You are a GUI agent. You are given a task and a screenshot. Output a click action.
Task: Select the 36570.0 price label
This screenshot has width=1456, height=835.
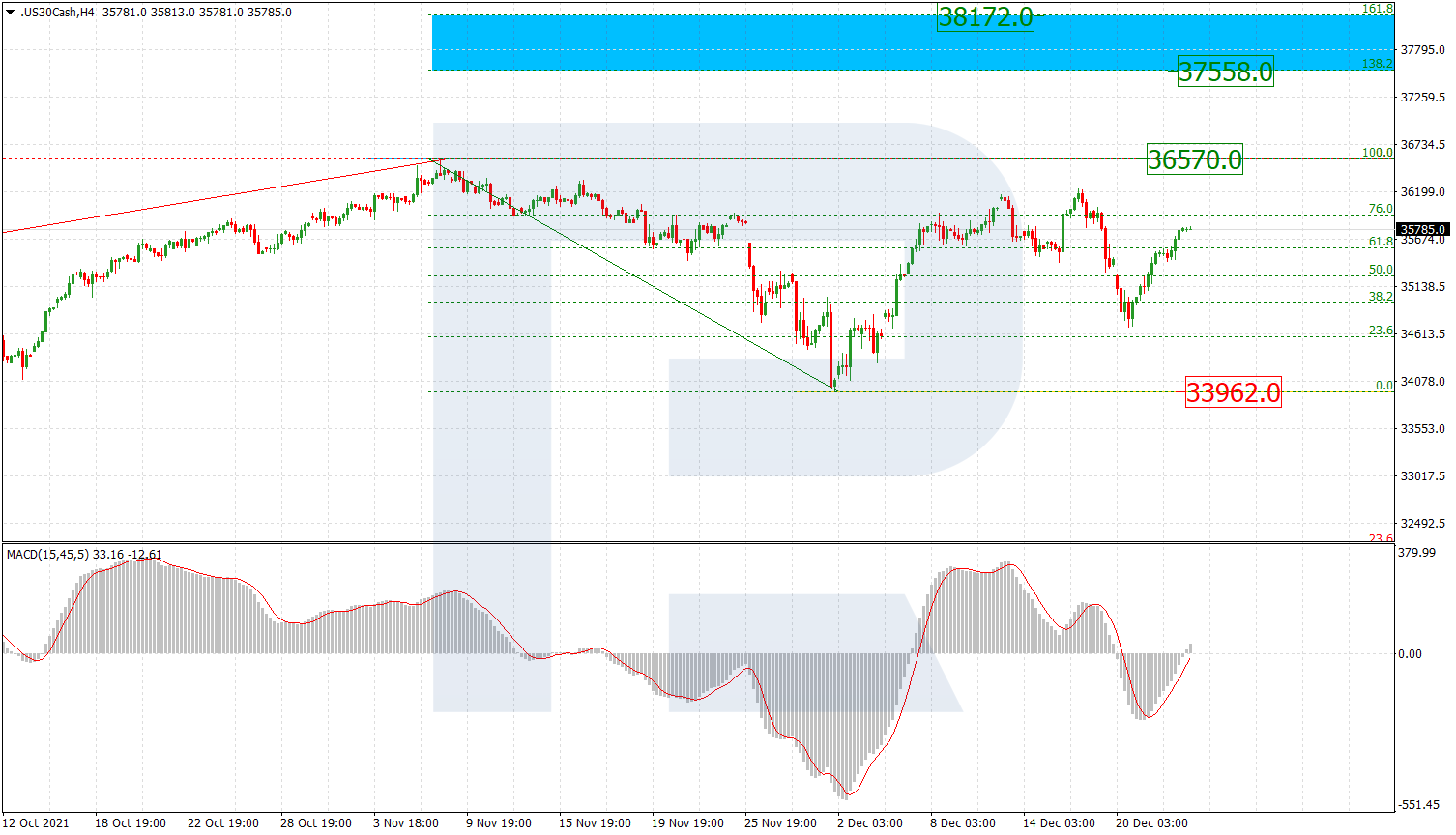1194,159
